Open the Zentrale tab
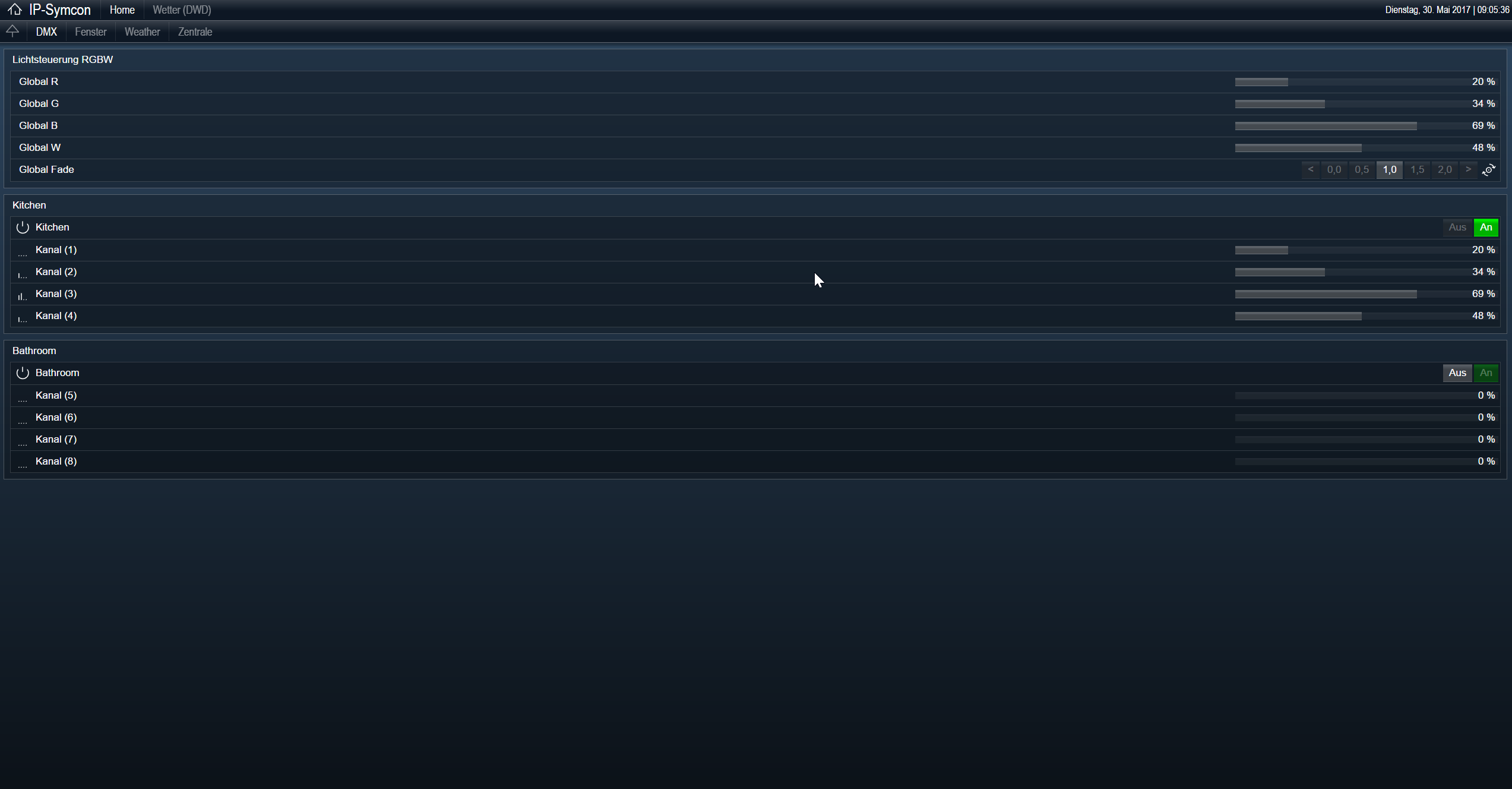The width and height of the screenshot is (1512, 789). point(195,31)
